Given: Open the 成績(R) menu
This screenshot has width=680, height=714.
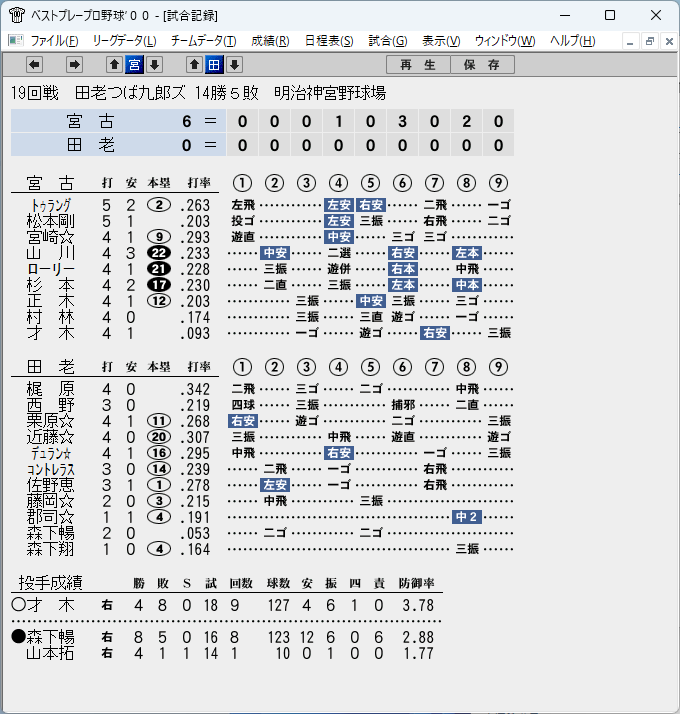Looking at the screenshot, I should (270, 41).
